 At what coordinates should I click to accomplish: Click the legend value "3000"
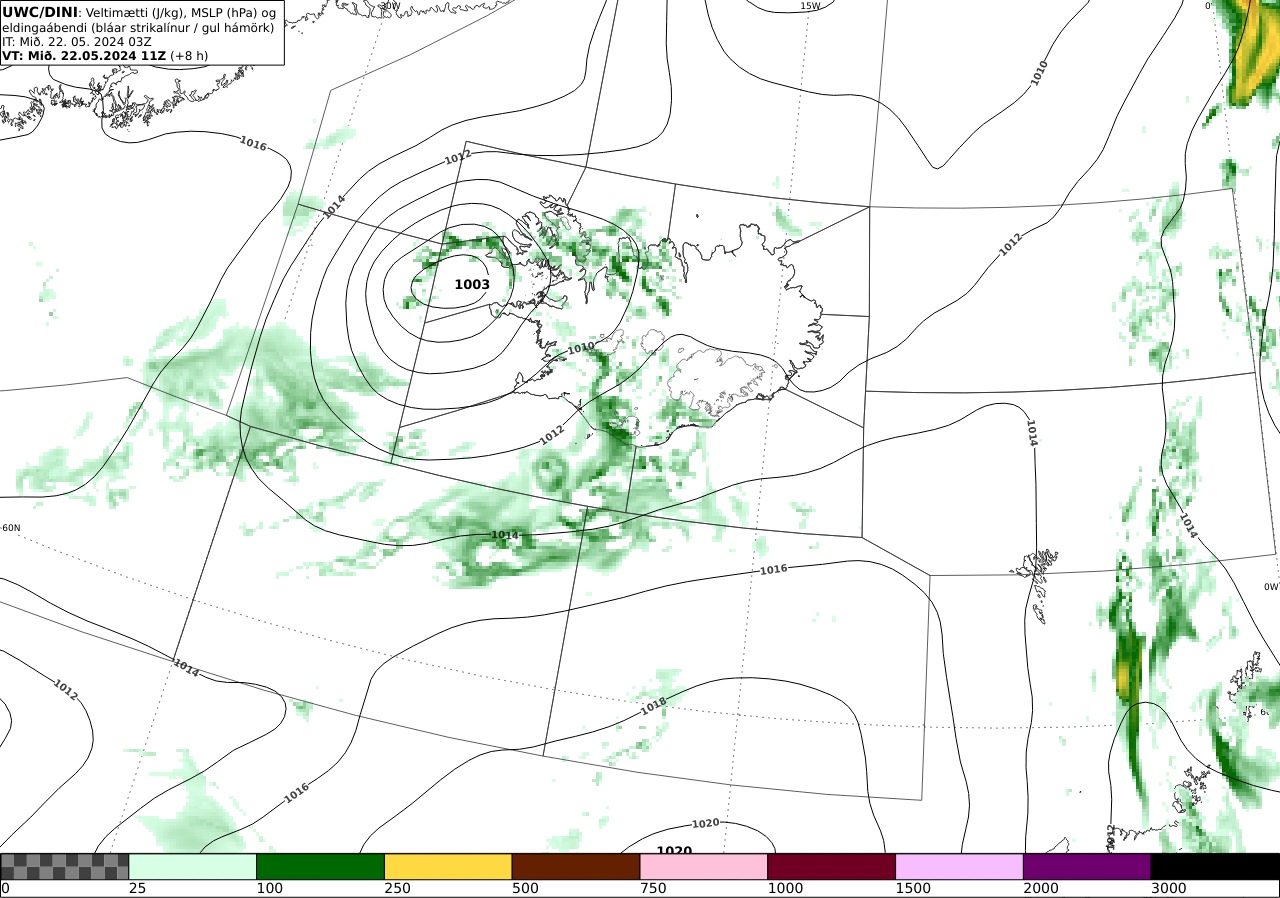pos(1169,888)
